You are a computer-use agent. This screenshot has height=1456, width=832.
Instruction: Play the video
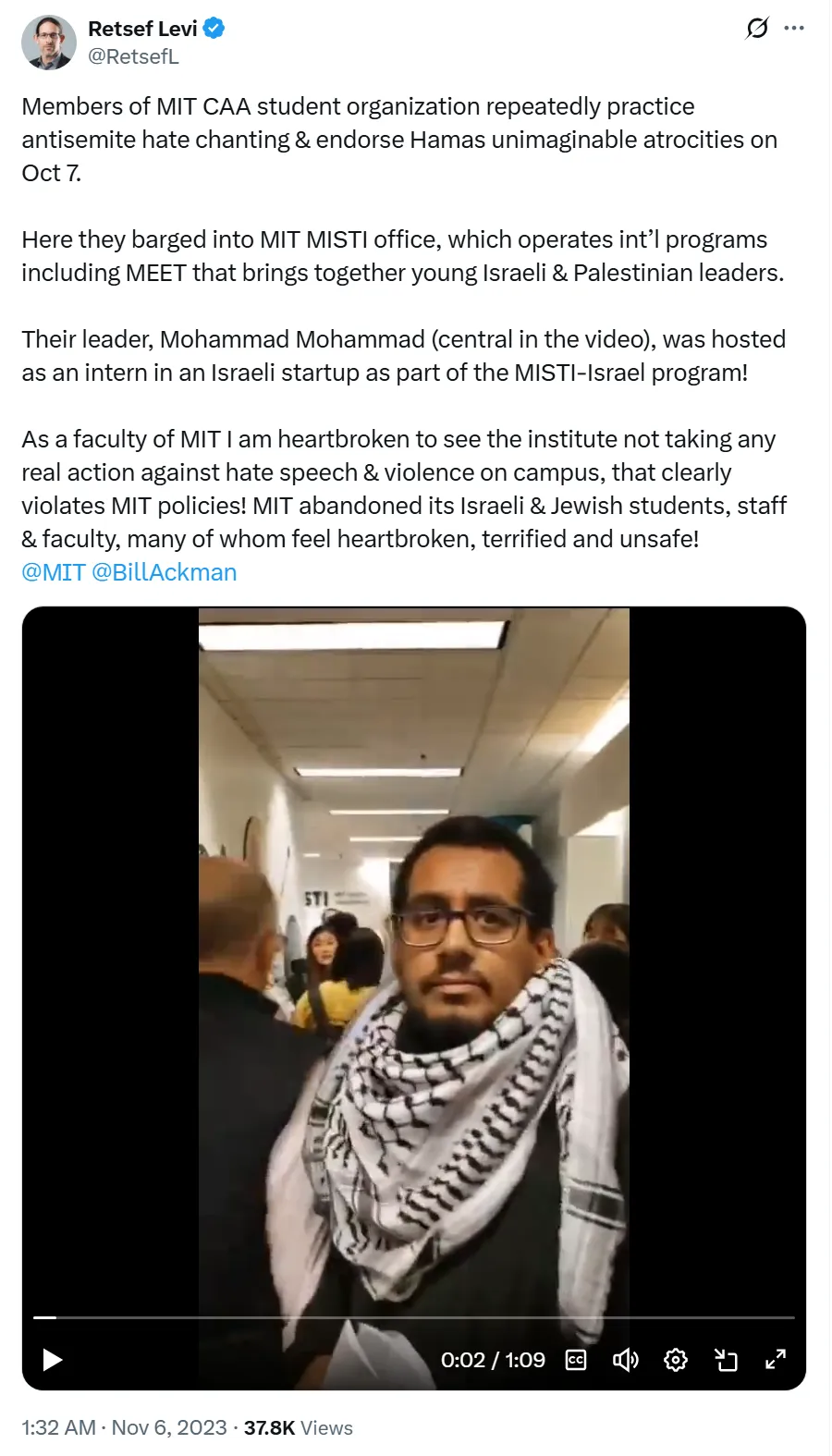tap(53, 1360)
